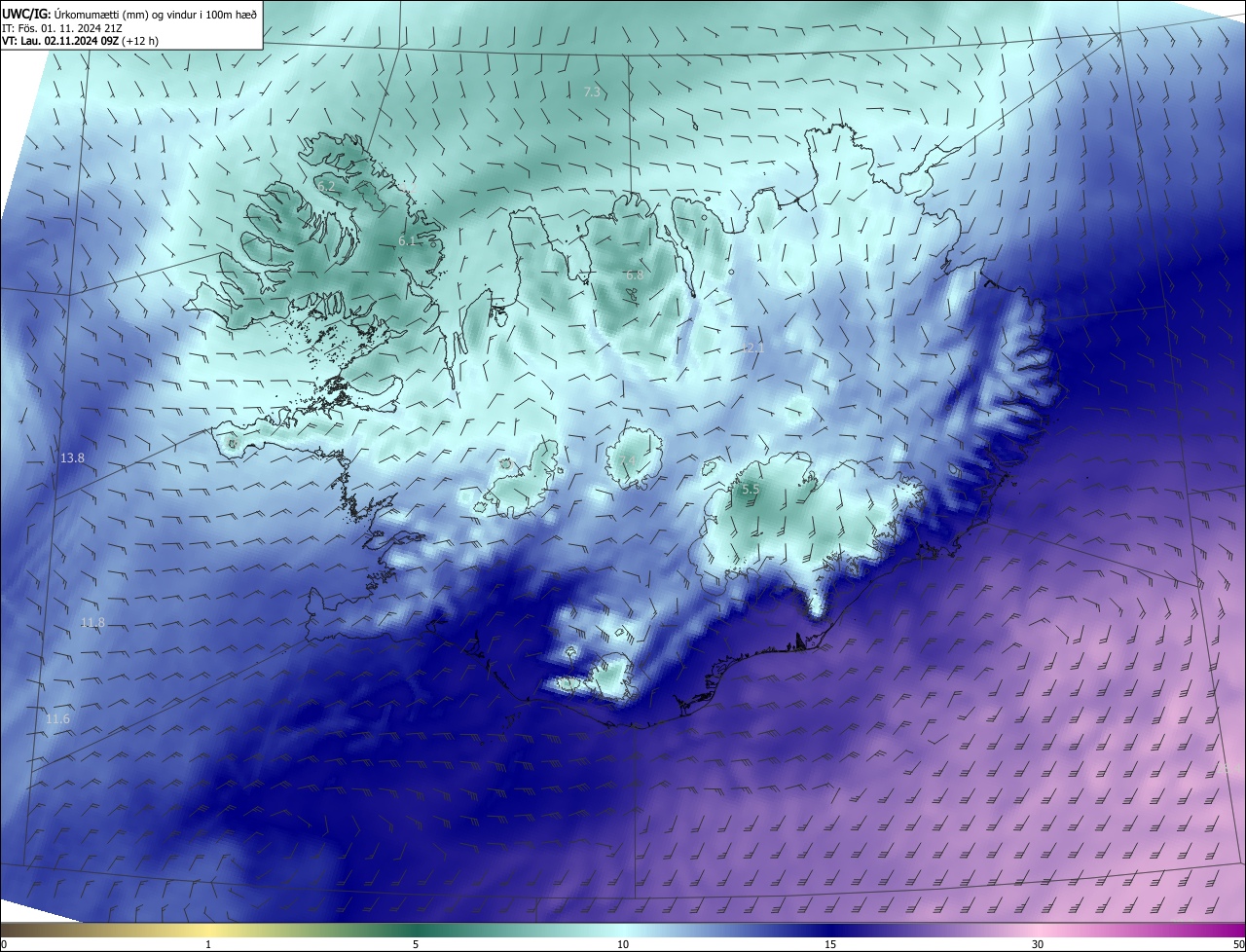
Task: Click the 10 tick on the color scale
Action: point(623,944)
